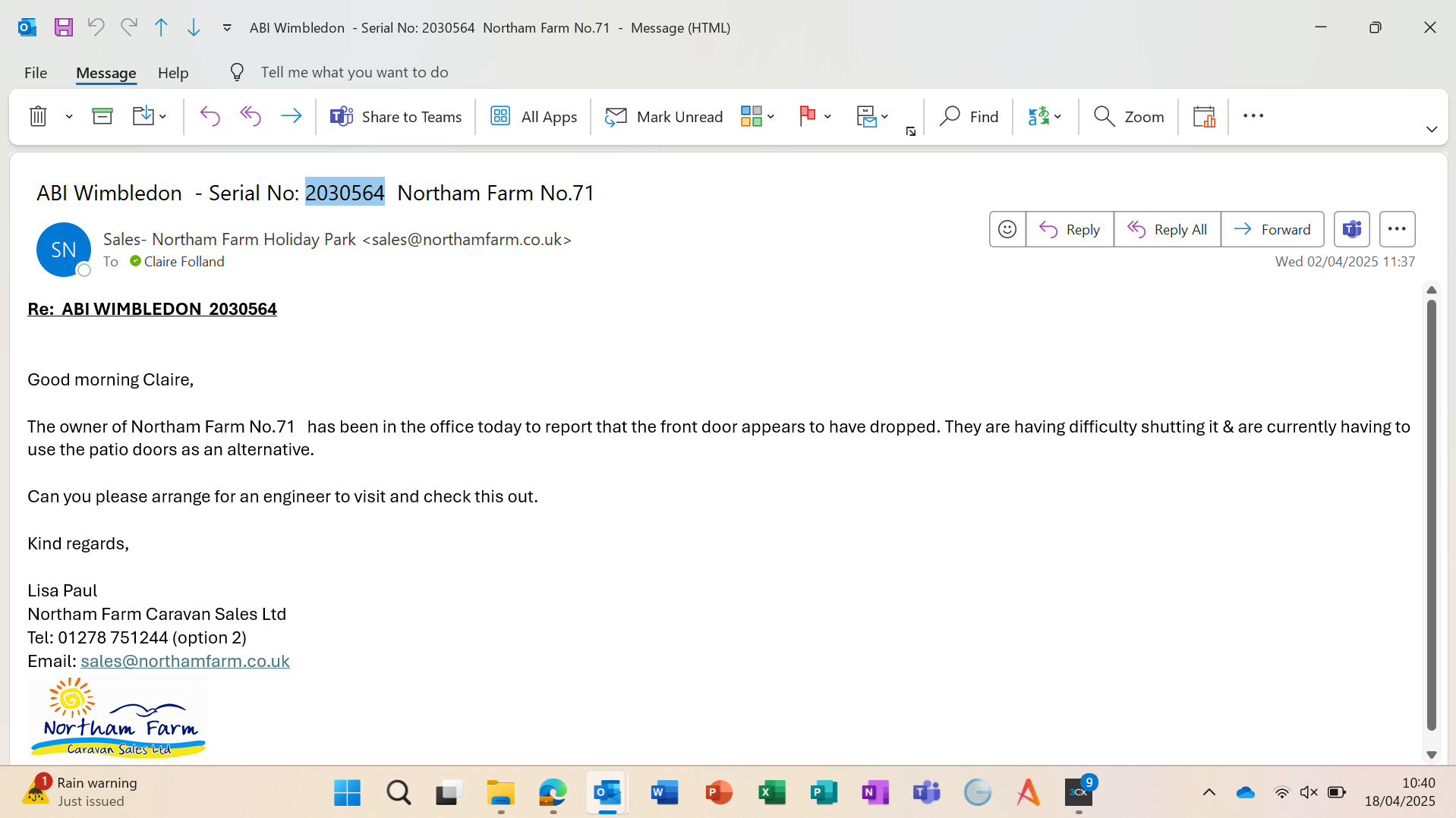The height and width of the screenshot is (818, 1456).
Task: Open Word from the taskbar
Action: coord(665,793)
